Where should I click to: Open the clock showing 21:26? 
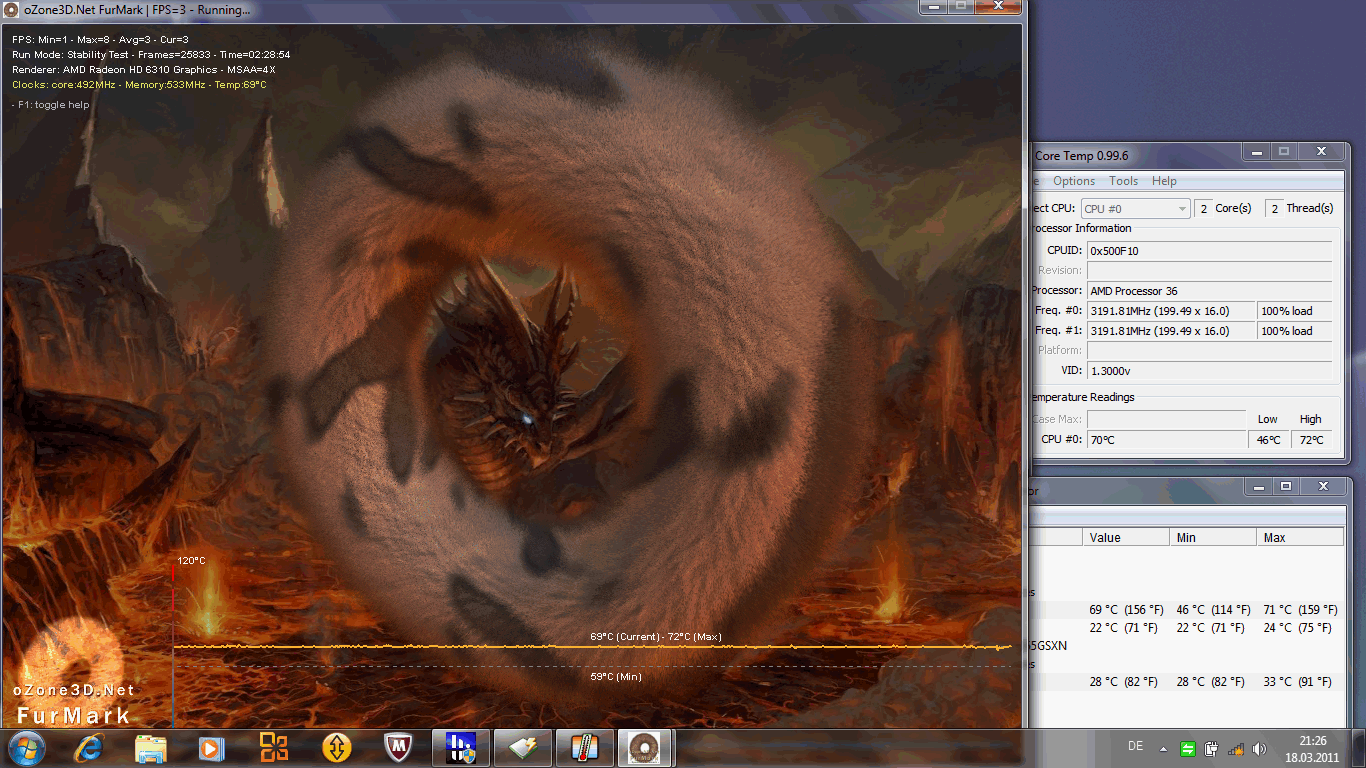tap(1313, 749)
